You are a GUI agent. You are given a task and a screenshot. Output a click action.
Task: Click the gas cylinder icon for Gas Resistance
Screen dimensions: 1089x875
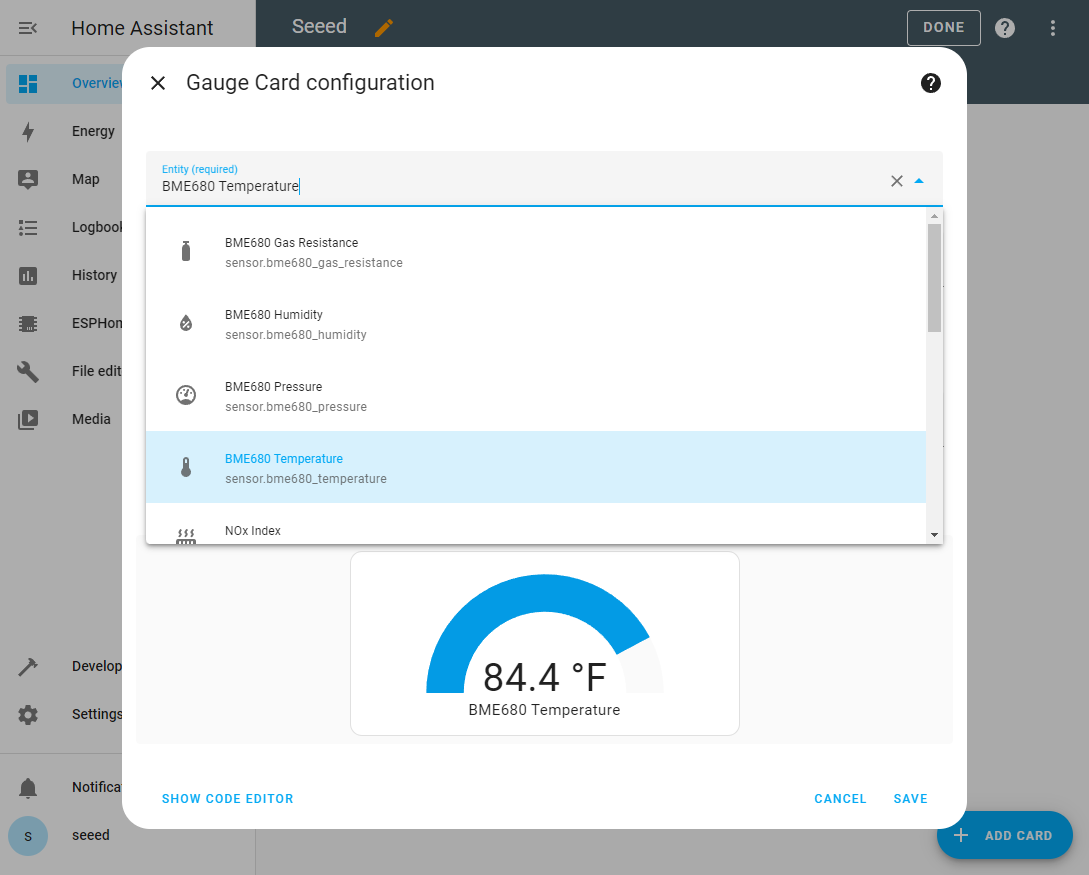click(185, 251)
